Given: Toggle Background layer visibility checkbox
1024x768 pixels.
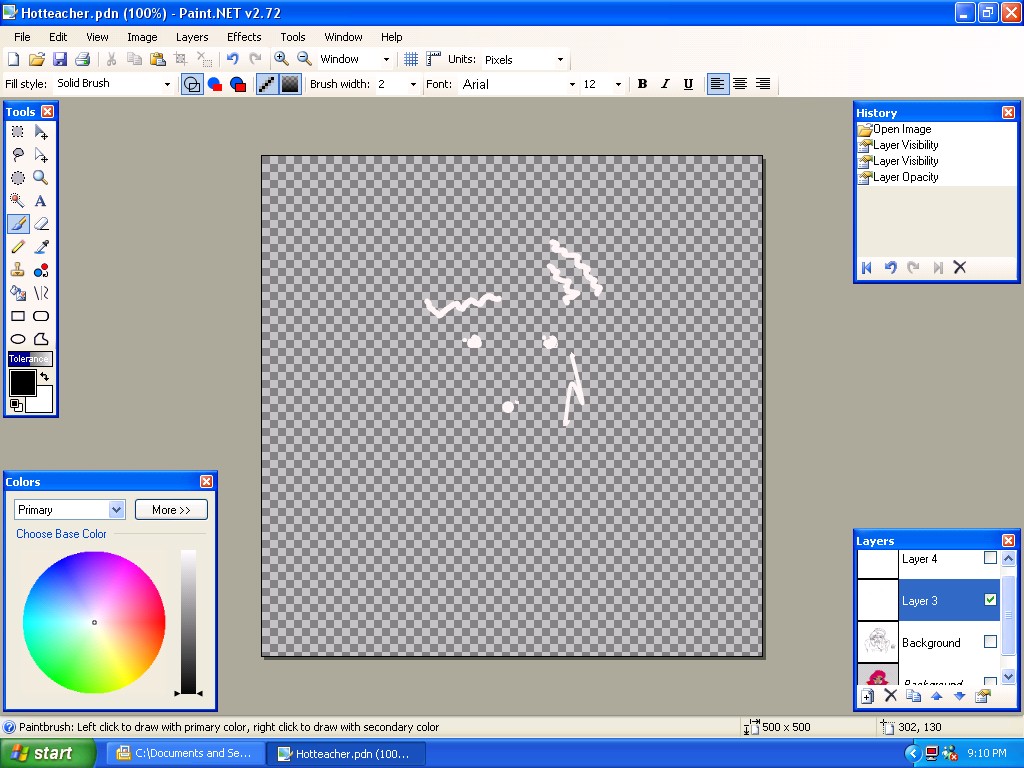Looking at the screenshot, I should pyautogui.click(x=990, y=642).
